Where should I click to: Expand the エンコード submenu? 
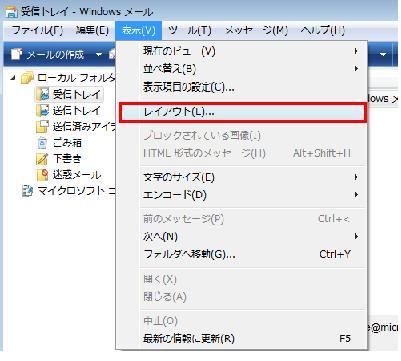[356, 194]
